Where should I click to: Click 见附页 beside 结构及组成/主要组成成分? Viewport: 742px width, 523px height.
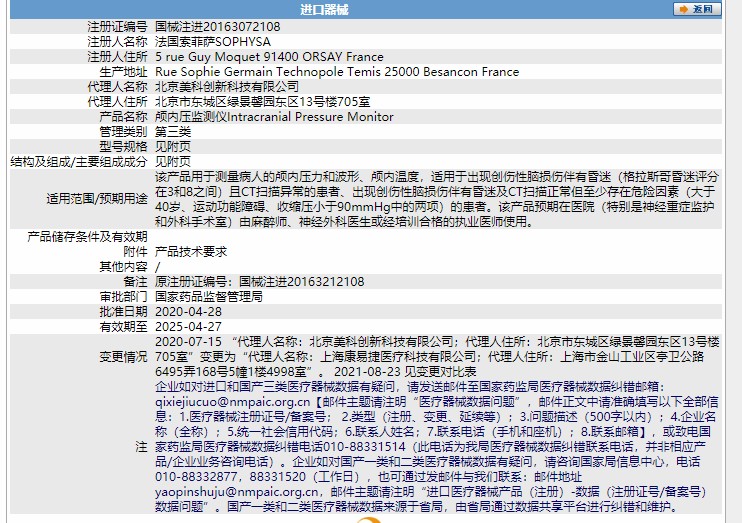coord(173,162)
